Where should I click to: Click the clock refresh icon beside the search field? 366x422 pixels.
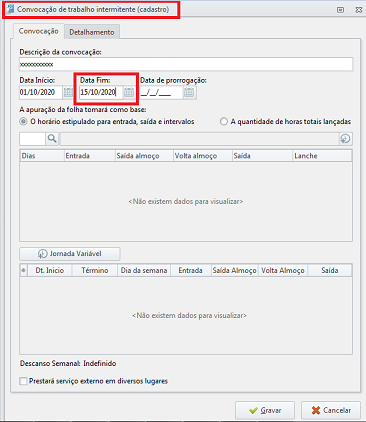tap(346, 139)
